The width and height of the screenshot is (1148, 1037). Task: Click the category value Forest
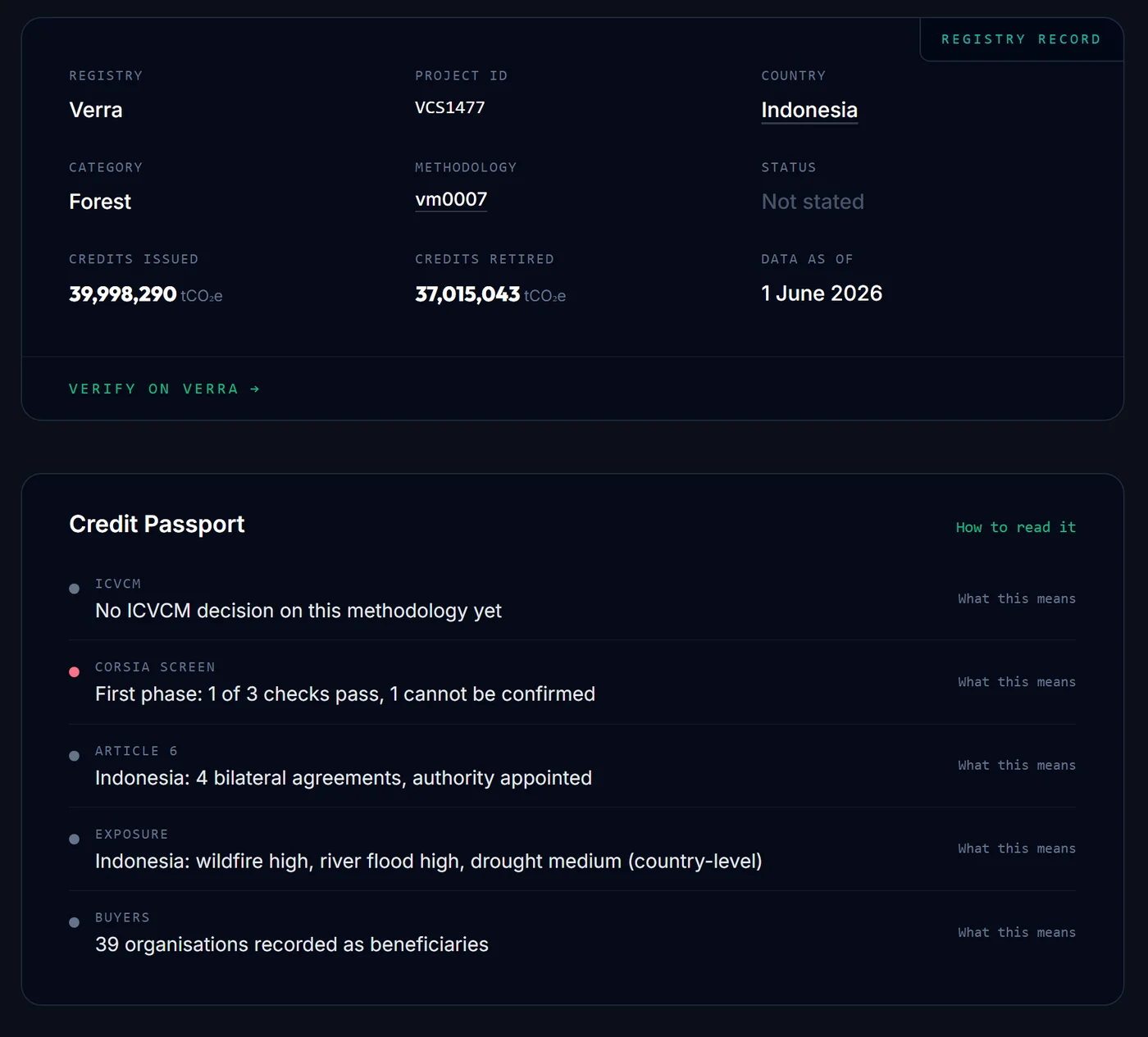(x=100, y=202)
